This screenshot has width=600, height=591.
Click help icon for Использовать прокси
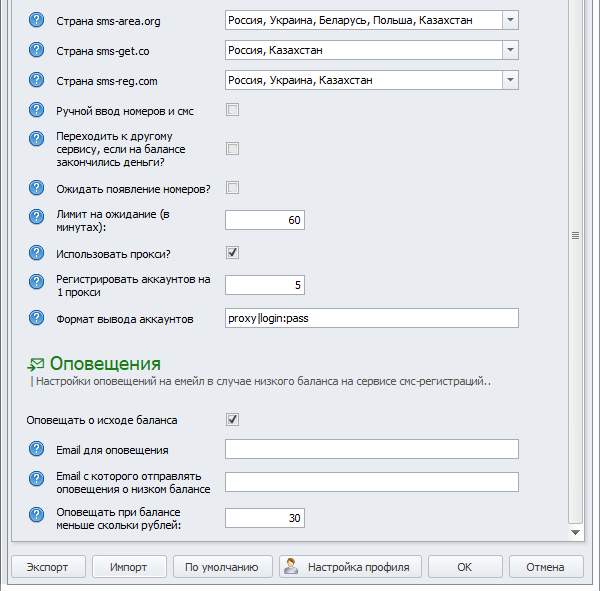pos(37,253)
